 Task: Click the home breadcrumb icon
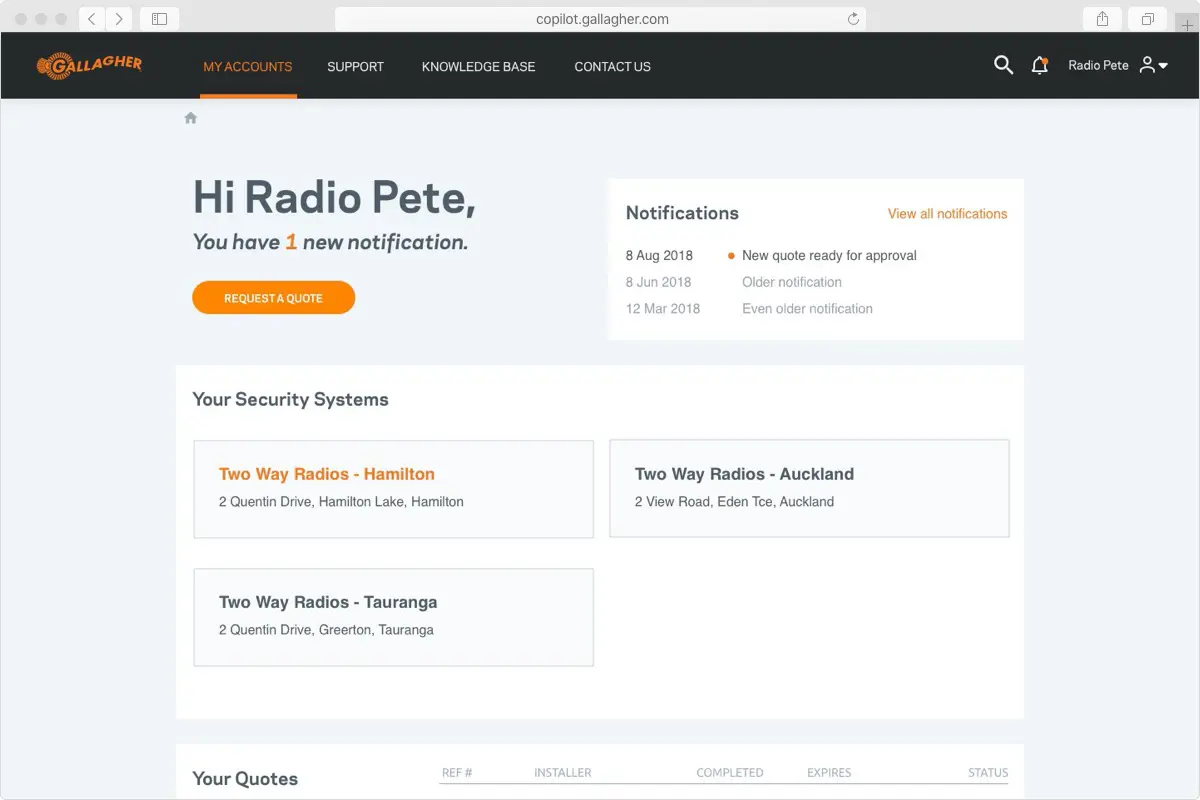(x=191, y=118)
